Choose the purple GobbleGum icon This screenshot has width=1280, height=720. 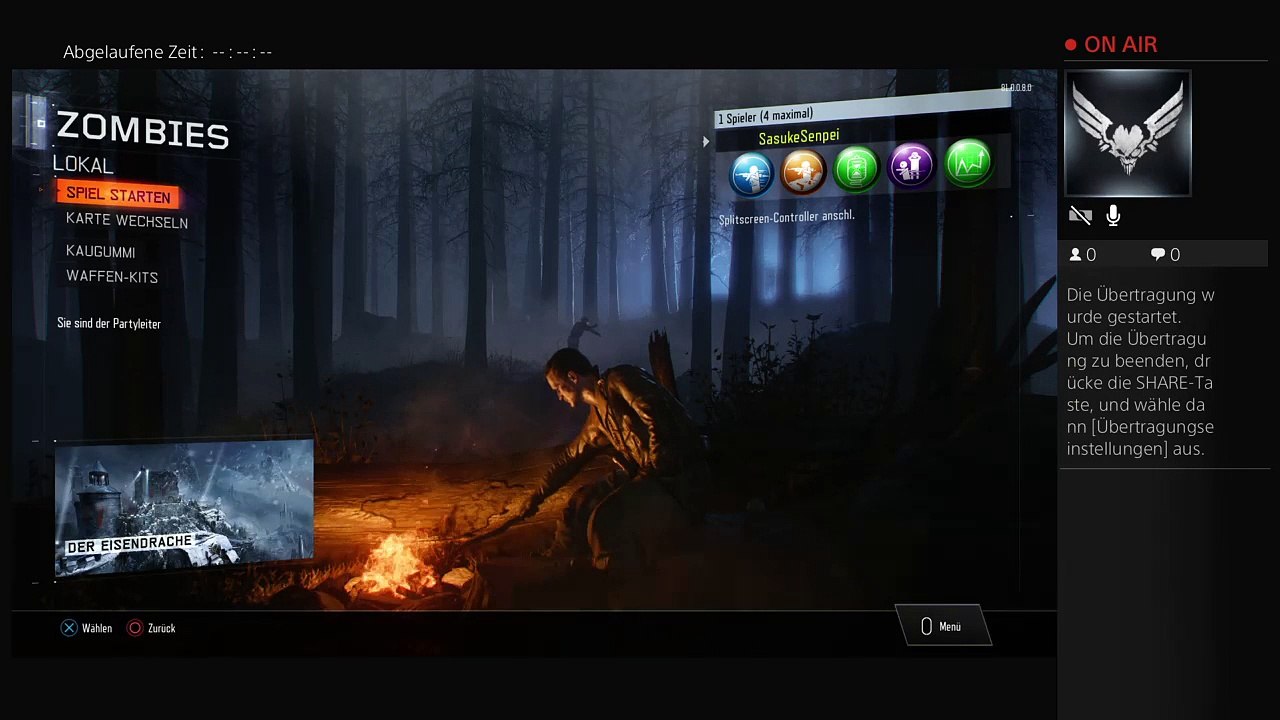(910, 165)
